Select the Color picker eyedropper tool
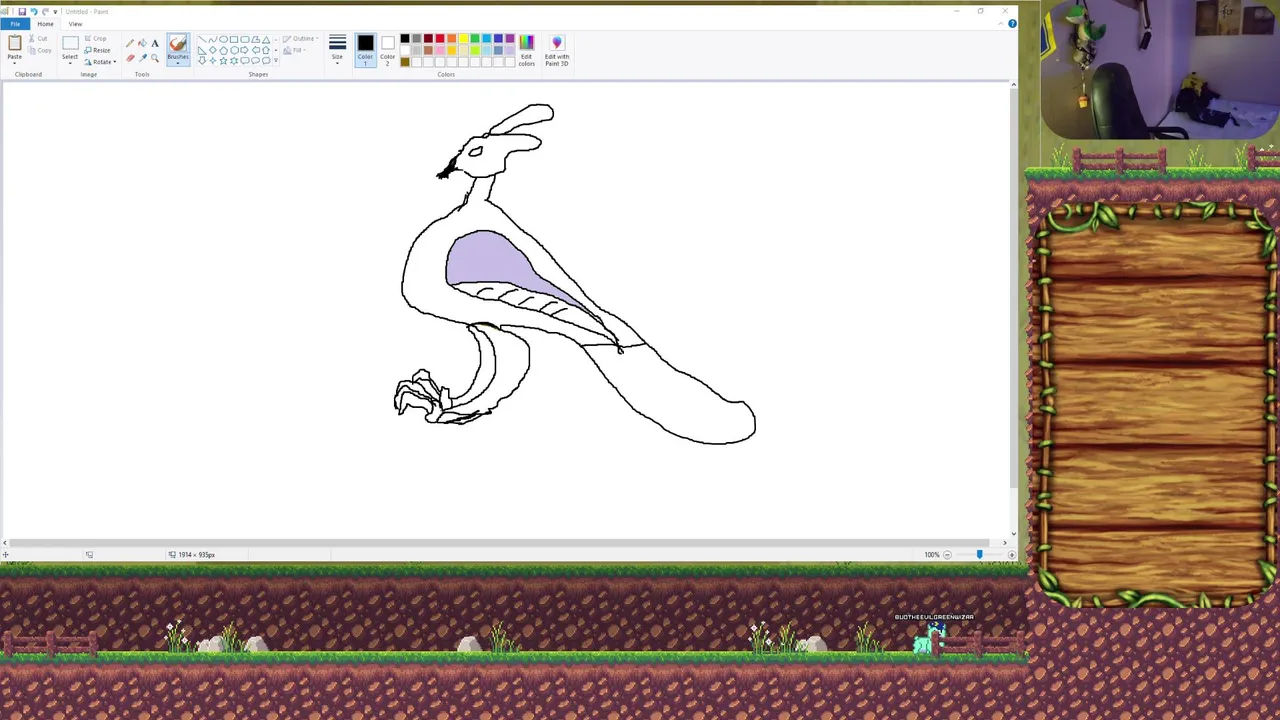The height and width of the screenshot is (720, 1280). tap(142, 58)
